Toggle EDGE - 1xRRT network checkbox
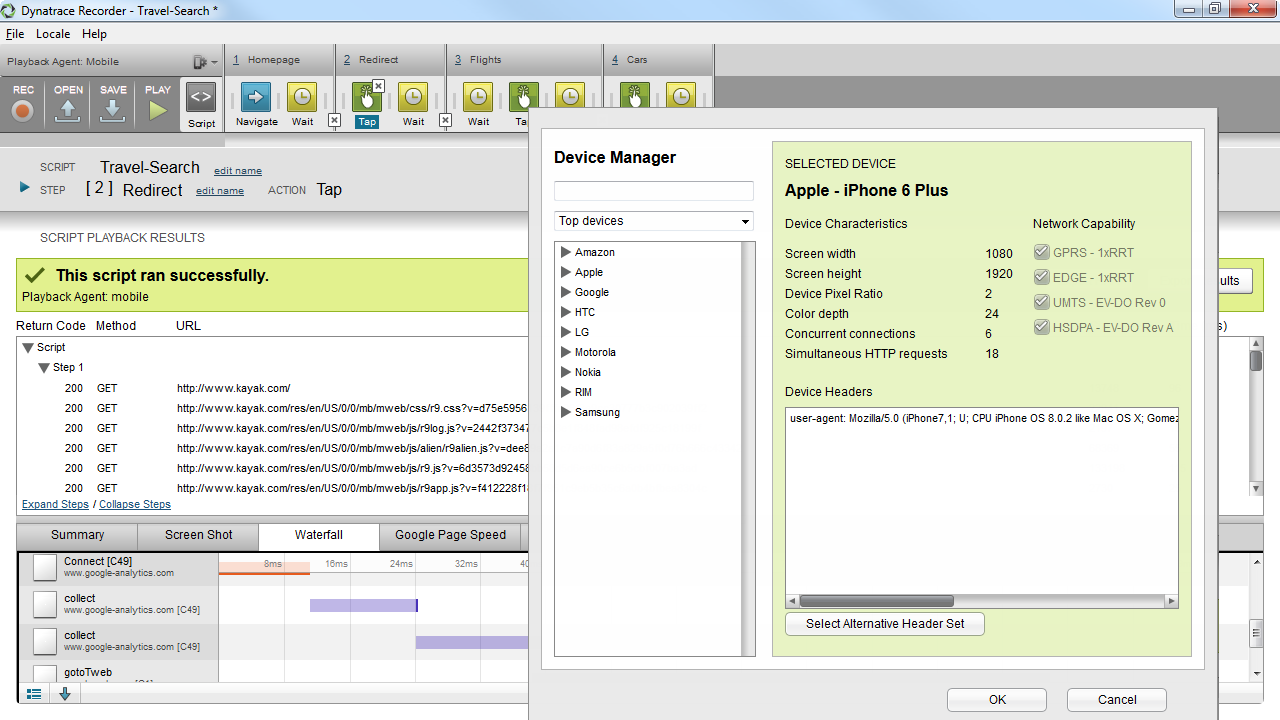 pyautogui.click(x=1041, y=278)
